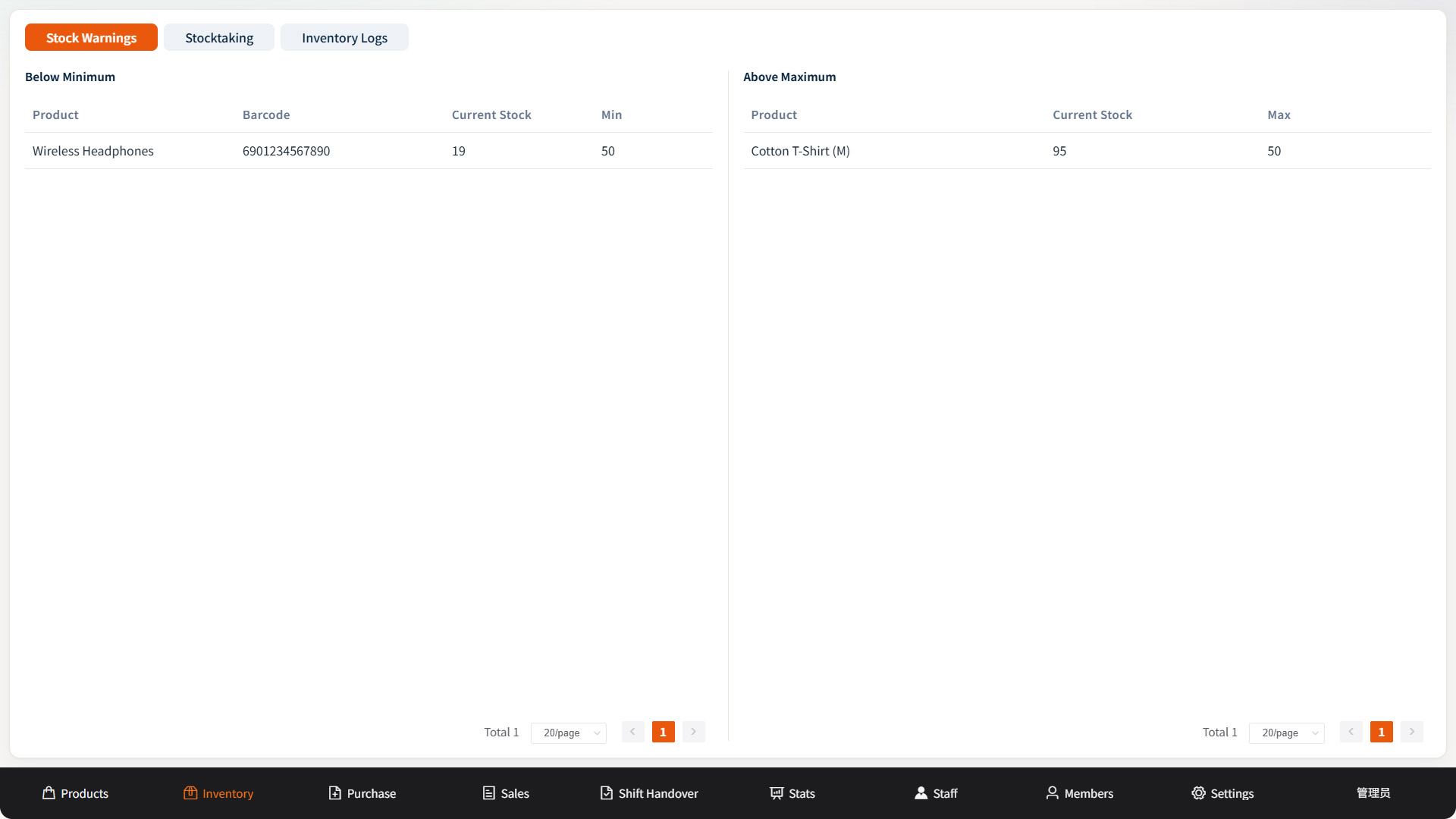This screenshot has height=819, width=1456.
Task: Click the Purchase document icon
Action: coord(334,793)
